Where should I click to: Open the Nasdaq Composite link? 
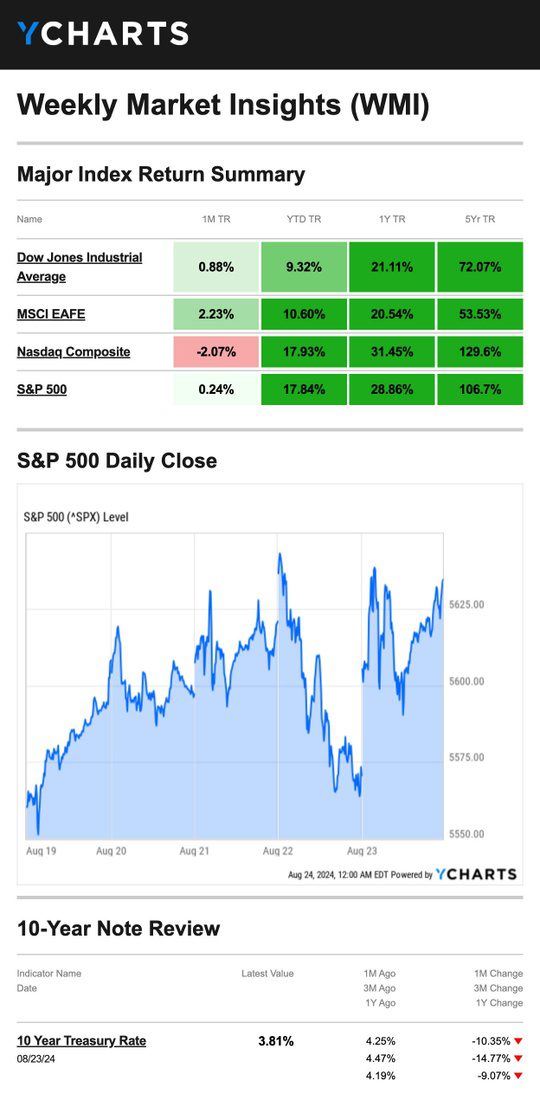[73, 352]
